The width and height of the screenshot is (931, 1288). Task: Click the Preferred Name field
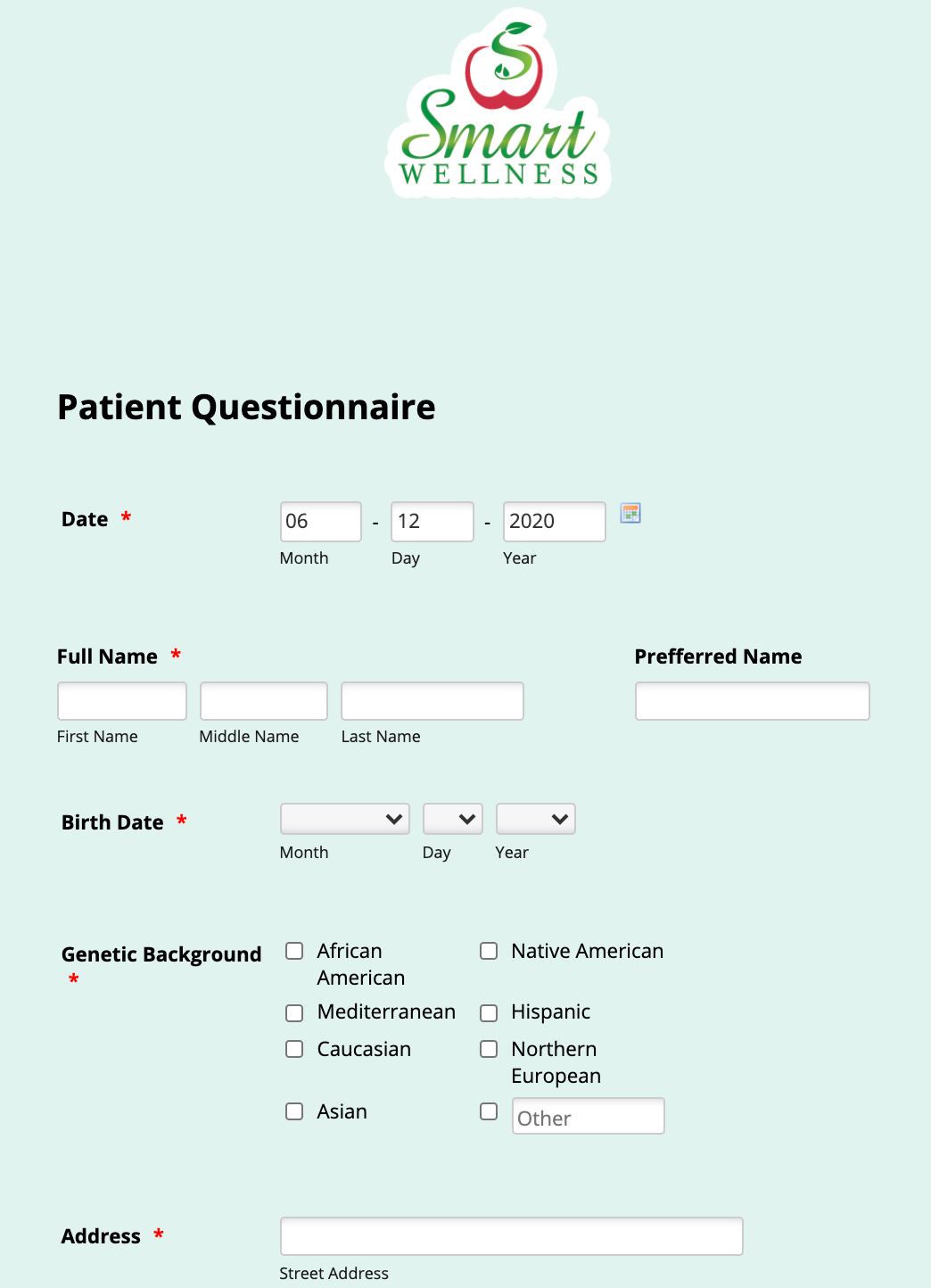click(x=752, y=701)
